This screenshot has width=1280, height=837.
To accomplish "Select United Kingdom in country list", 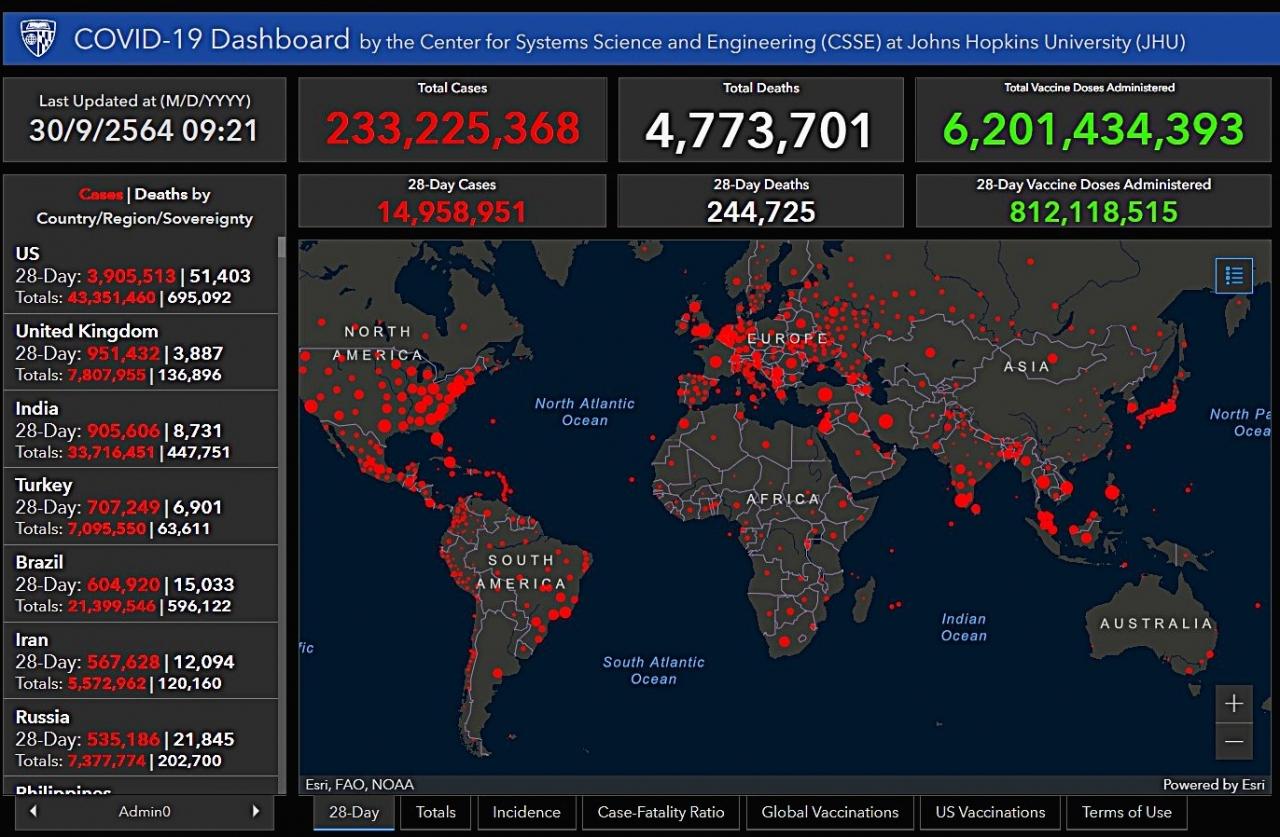I will tap(140, 352).
